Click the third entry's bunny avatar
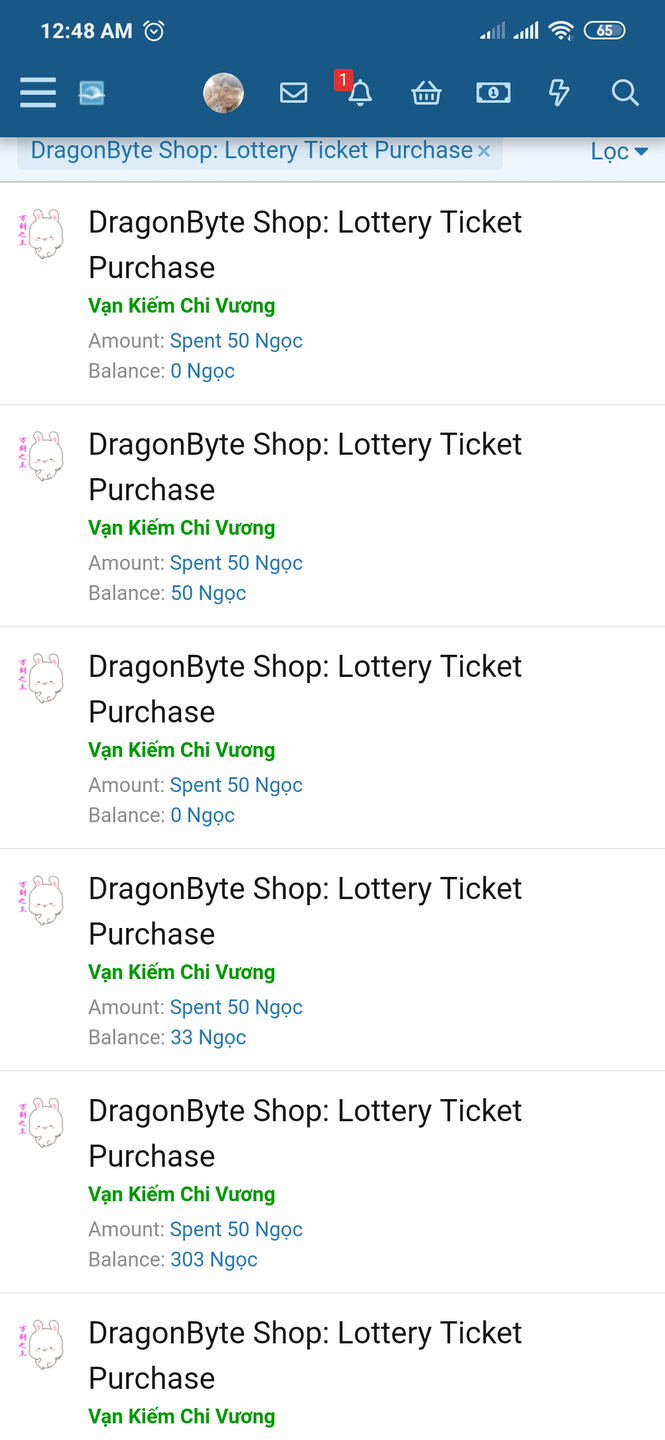This screenshot has width=665, height=1440. pyautogui.click(x=42, y=678)
